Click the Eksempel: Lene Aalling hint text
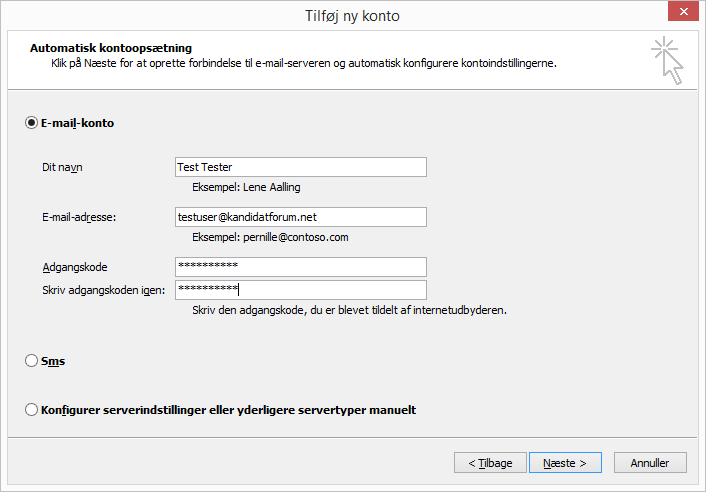Screen dimensions: 706x492 [246, 187]
